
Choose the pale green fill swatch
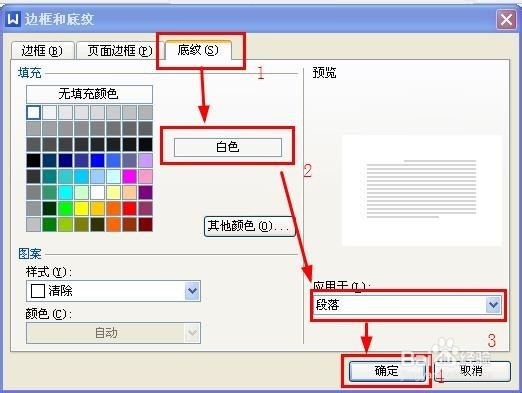tap(82, 193)
